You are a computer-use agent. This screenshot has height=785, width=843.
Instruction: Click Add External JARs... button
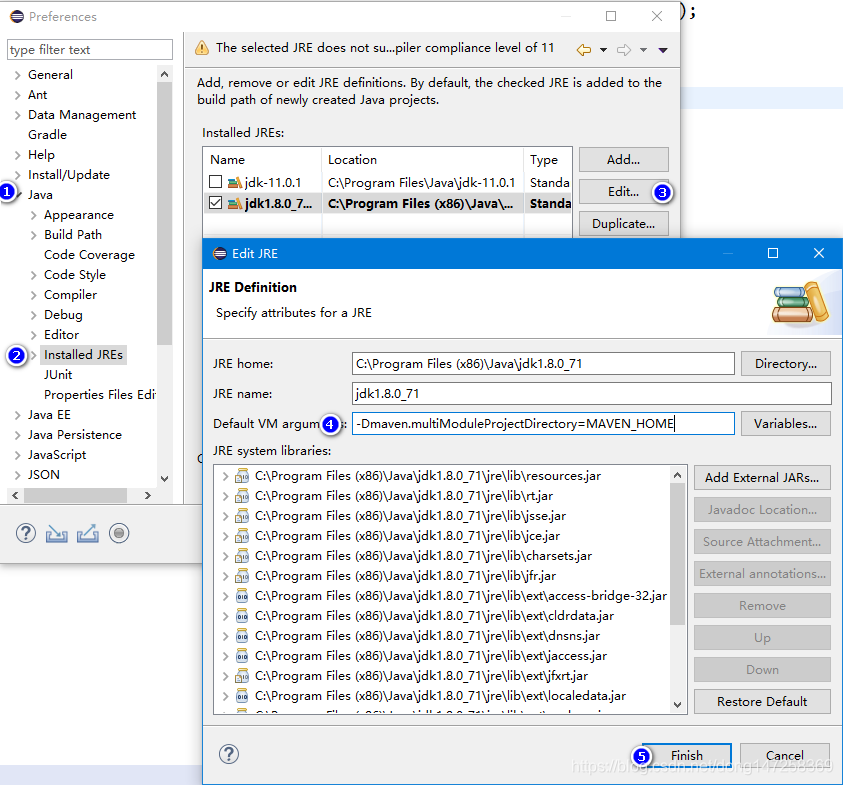[762, 477]
